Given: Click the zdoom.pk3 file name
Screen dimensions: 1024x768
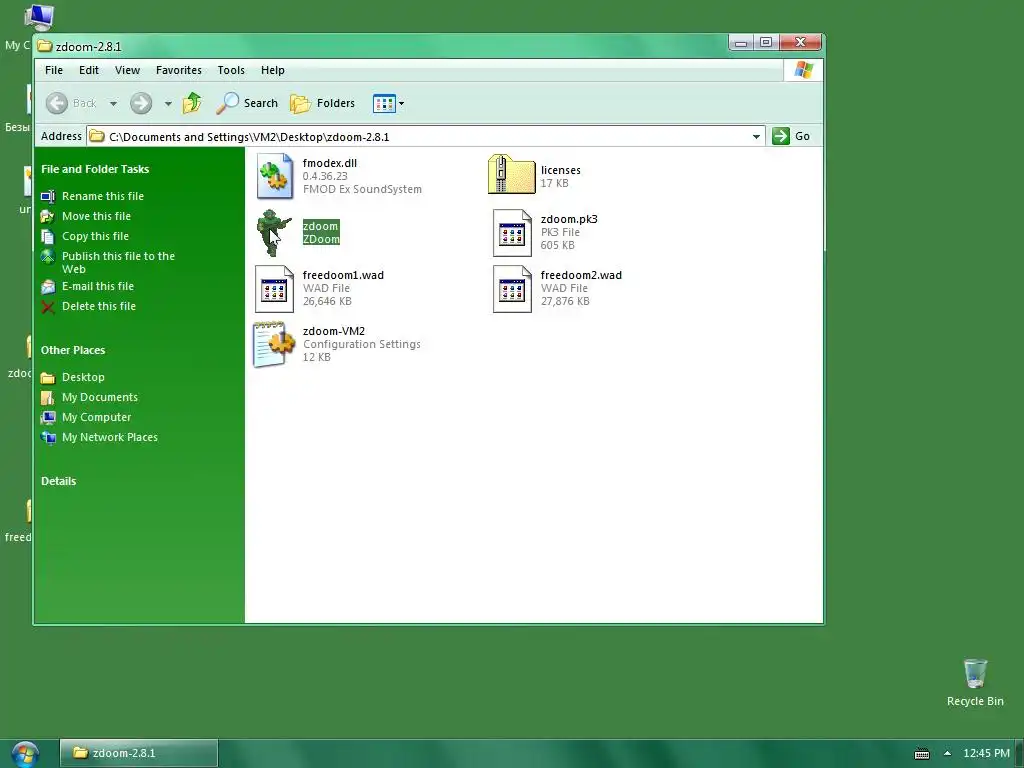Looking at the screenshot, I should coord(569,219).
